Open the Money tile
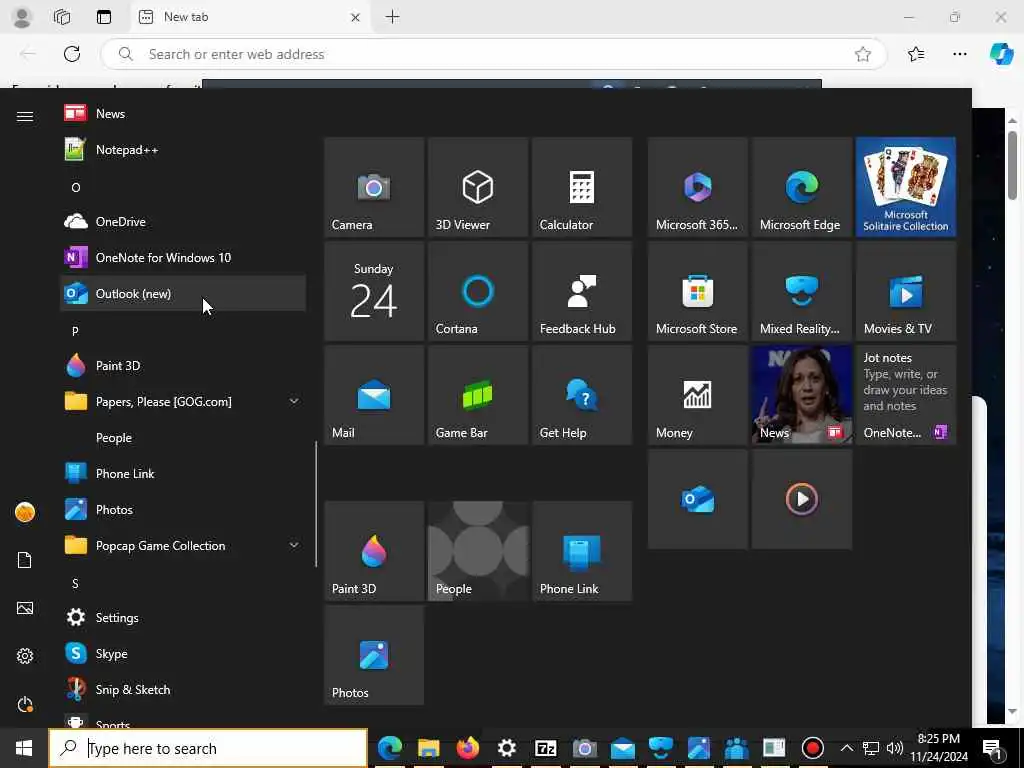Screen dimensions: 1024x768 [697, 395]
